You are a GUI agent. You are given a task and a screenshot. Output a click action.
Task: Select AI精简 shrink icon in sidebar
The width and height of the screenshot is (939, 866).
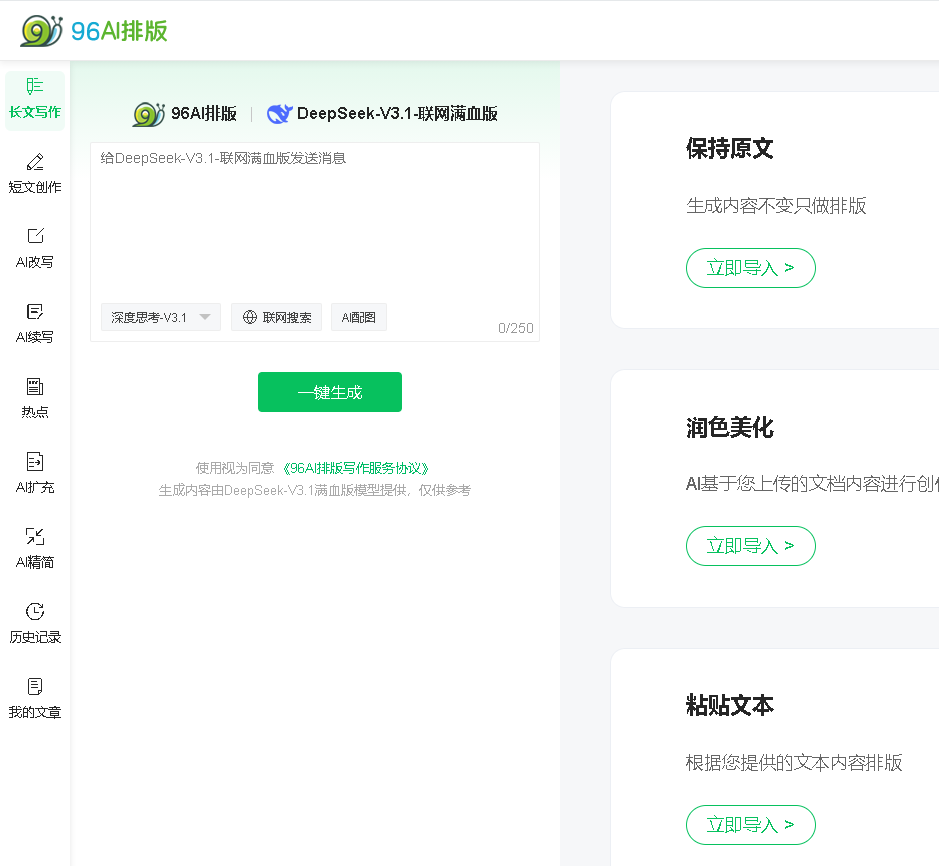[x=35, y=537]
